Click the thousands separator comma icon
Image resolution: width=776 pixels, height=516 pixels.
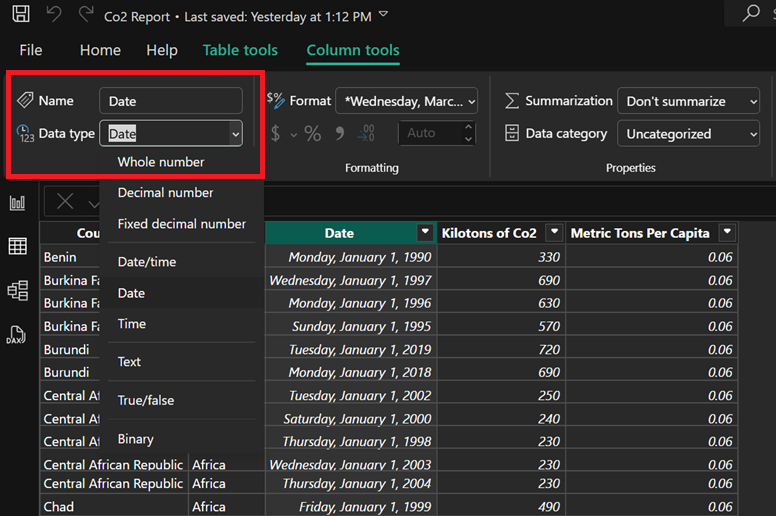340,133
